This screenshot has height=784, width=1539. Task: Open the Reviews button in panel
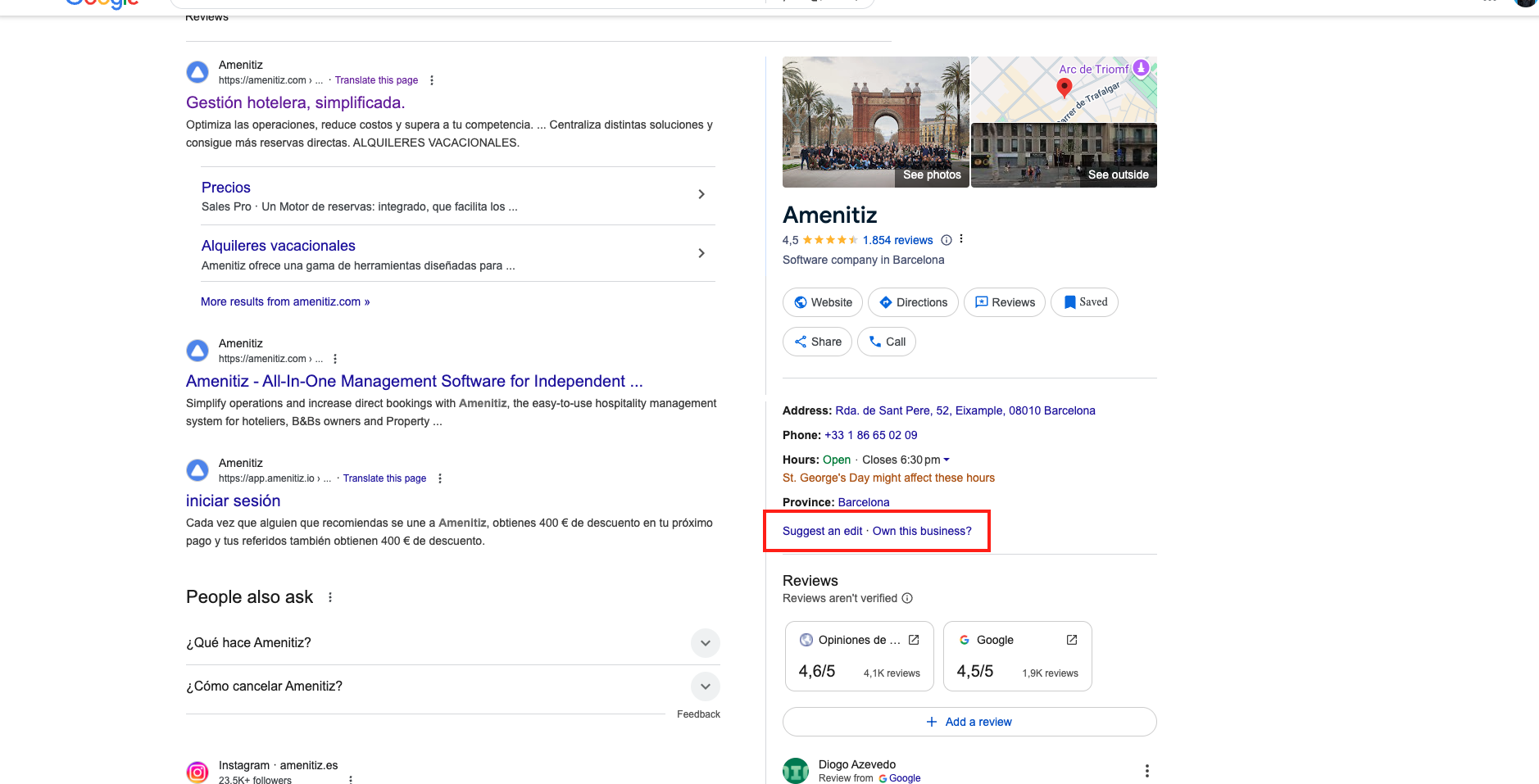(x=1005, y=302)
